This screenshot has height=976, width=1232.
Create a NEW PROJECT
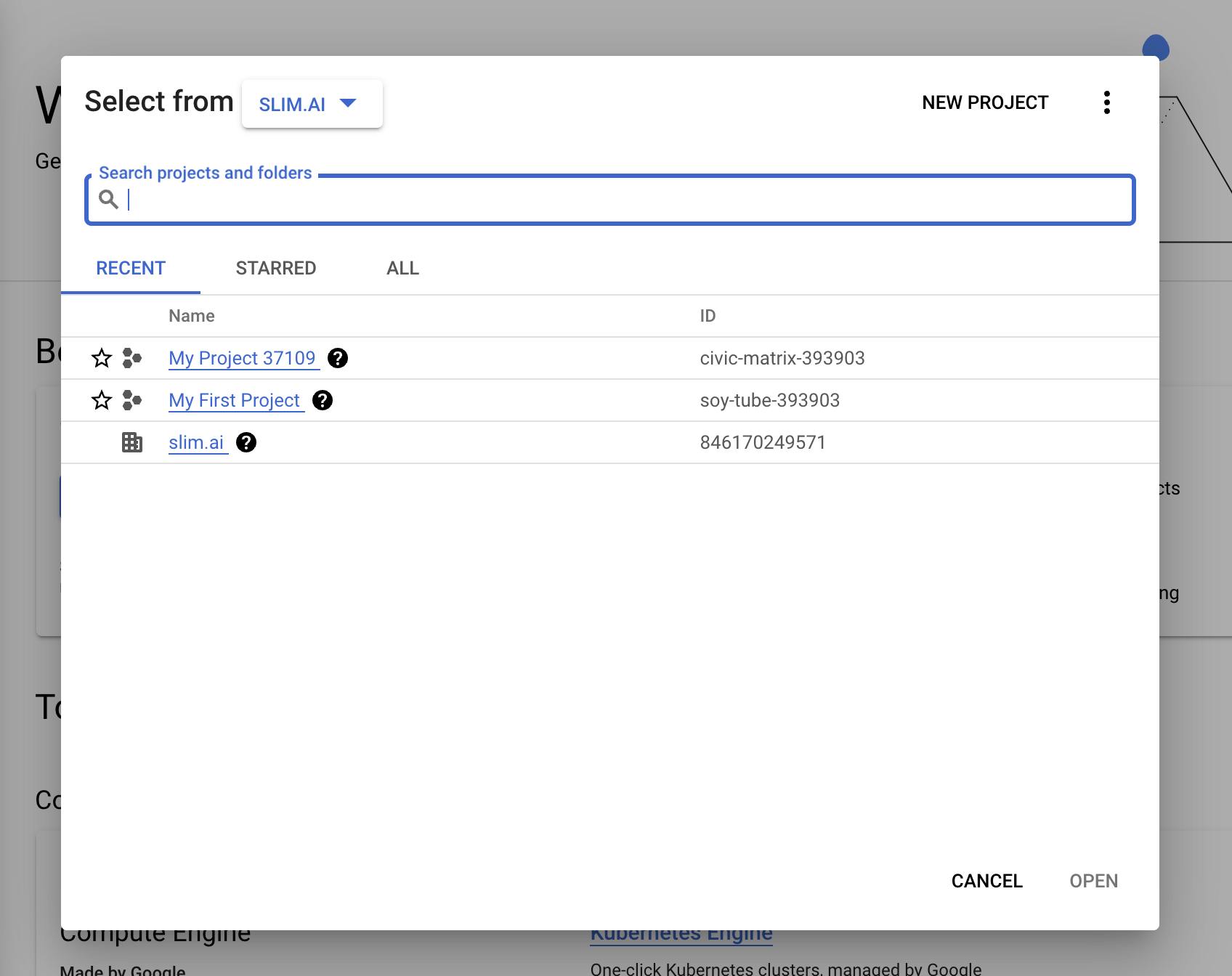pyautogui.click(x=985, y=102)
